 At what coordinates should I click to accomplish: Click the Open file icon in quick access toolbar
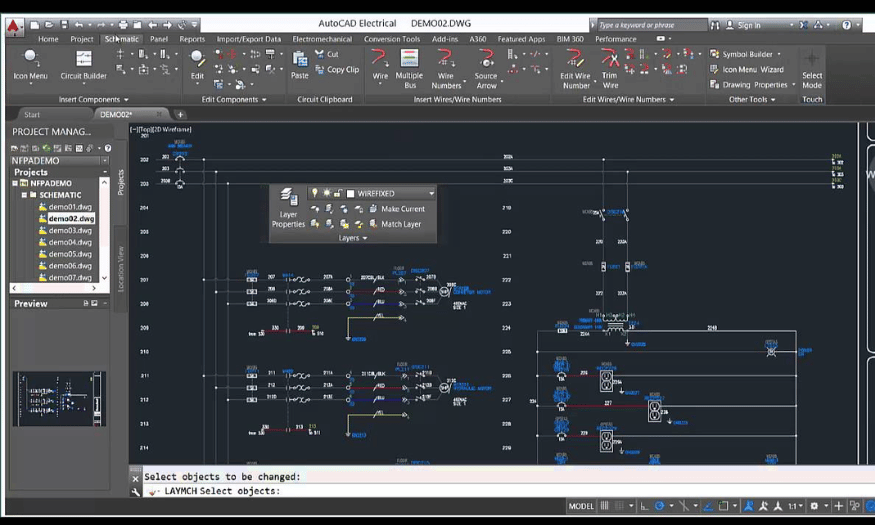(x=49, y=25)
